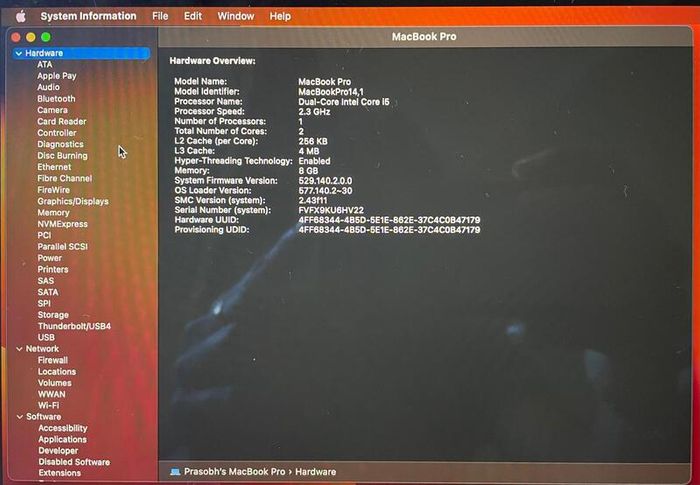Viewport: 700px width, 485px height.
Task: Select Volumes in the sidebar
Action: pos(54,383)
